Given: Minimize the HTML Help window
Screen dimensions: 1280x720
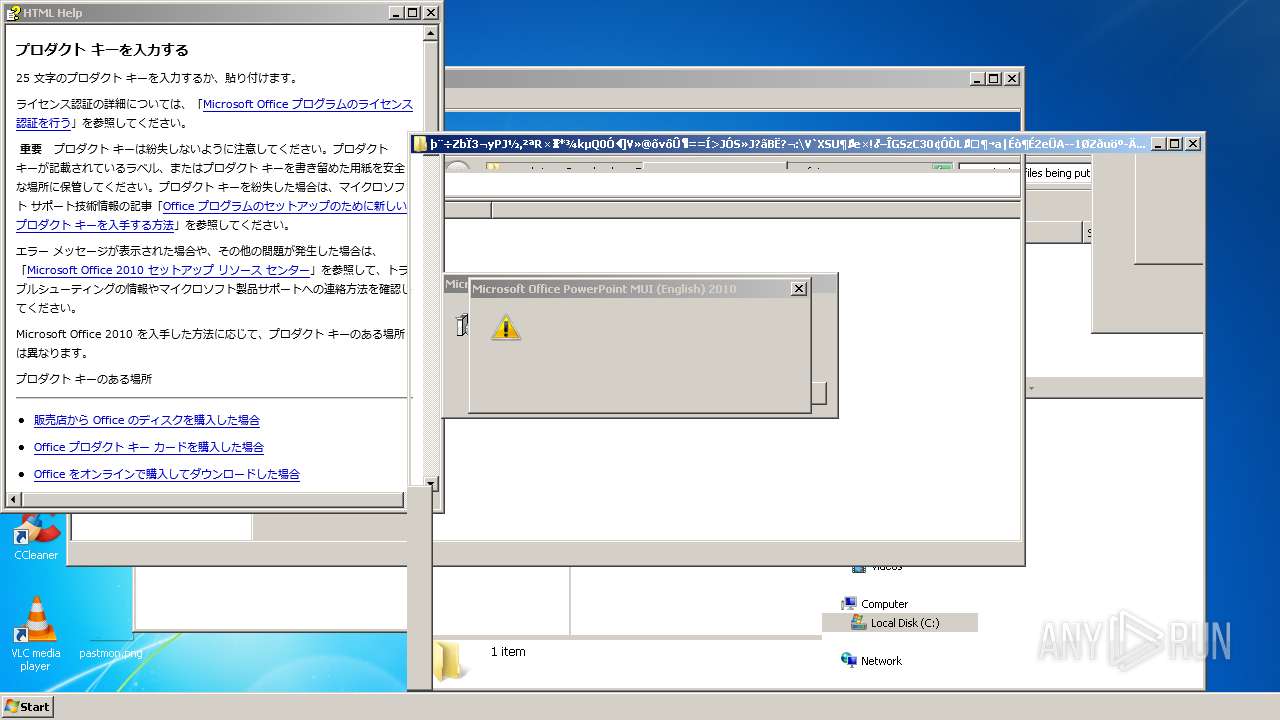Looking at the screenshot, I should pos(395,13).
